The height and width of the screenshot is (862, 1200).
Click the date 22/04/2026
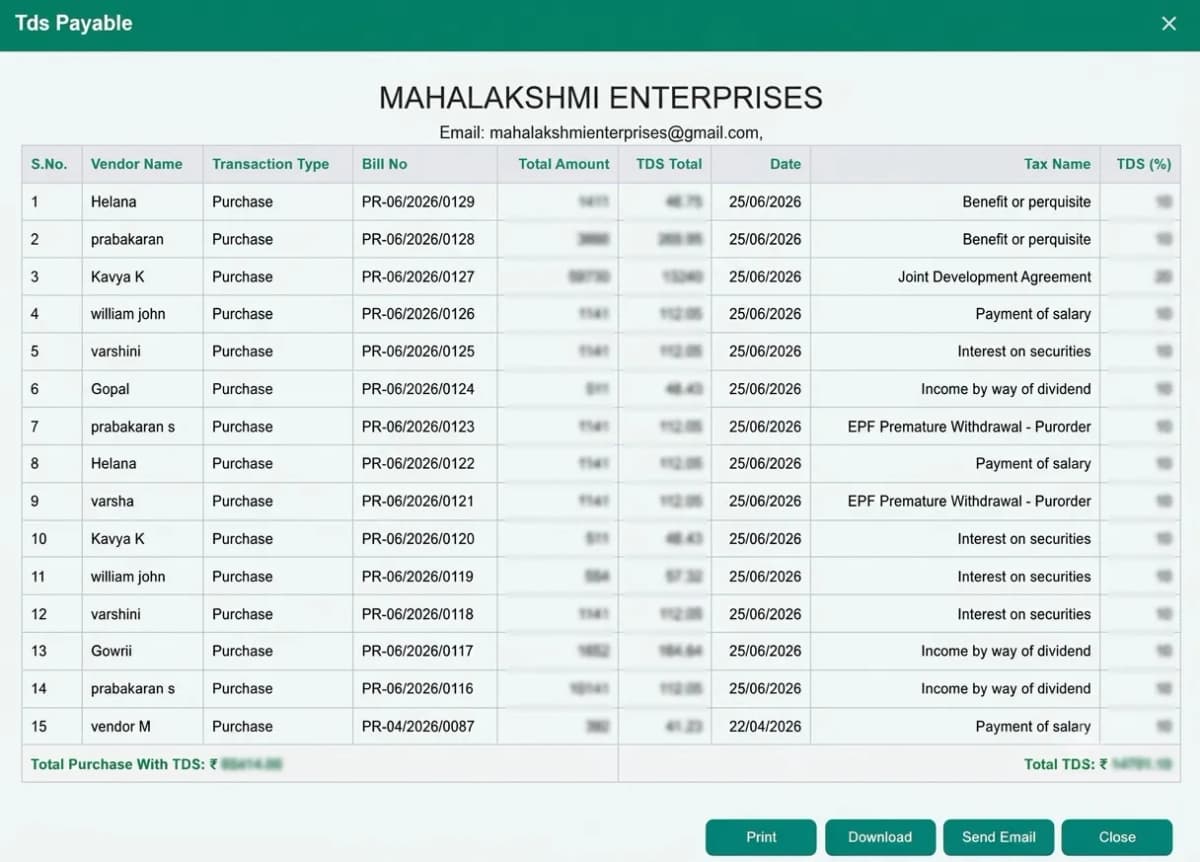click(x=765, y=726)
